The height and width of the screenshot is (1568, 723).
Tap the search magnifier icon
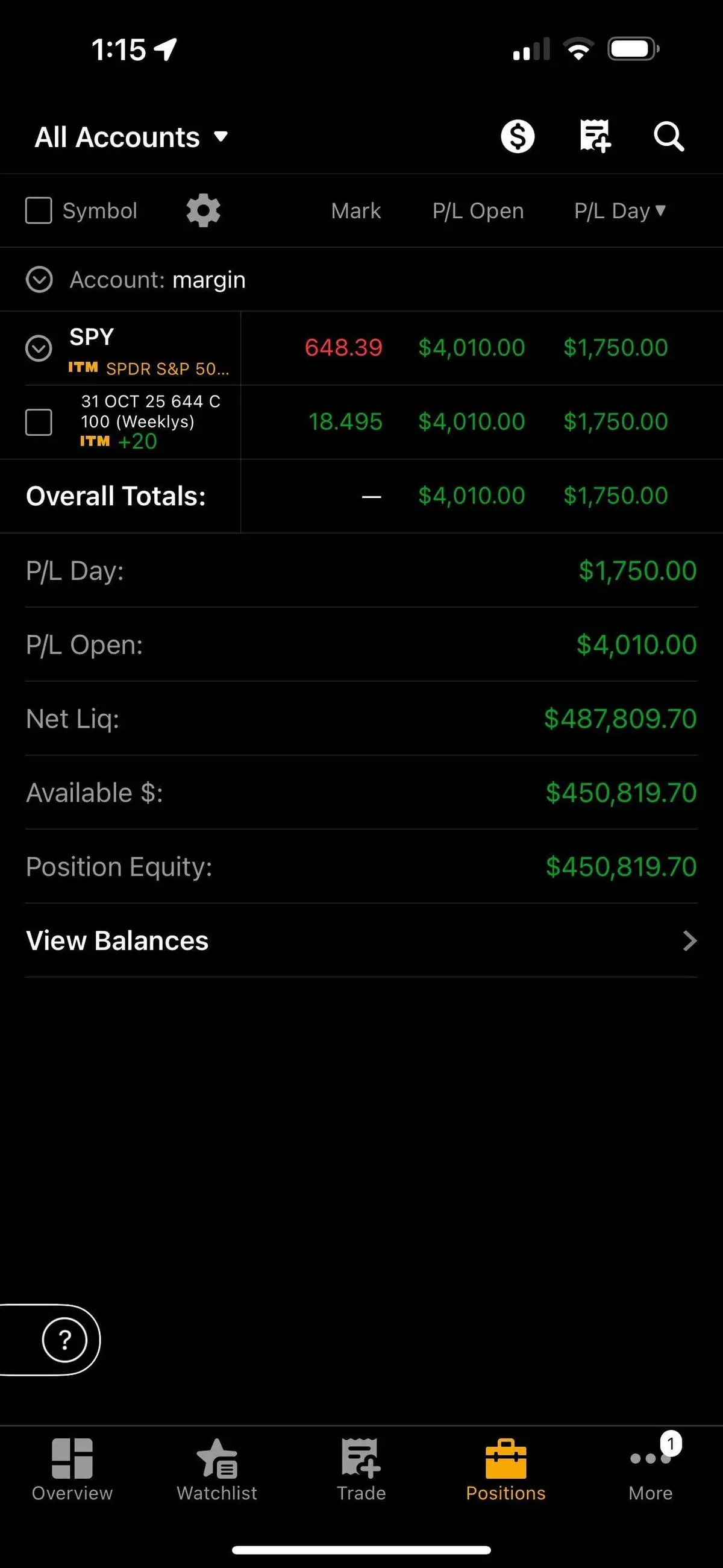pos(668,136)
